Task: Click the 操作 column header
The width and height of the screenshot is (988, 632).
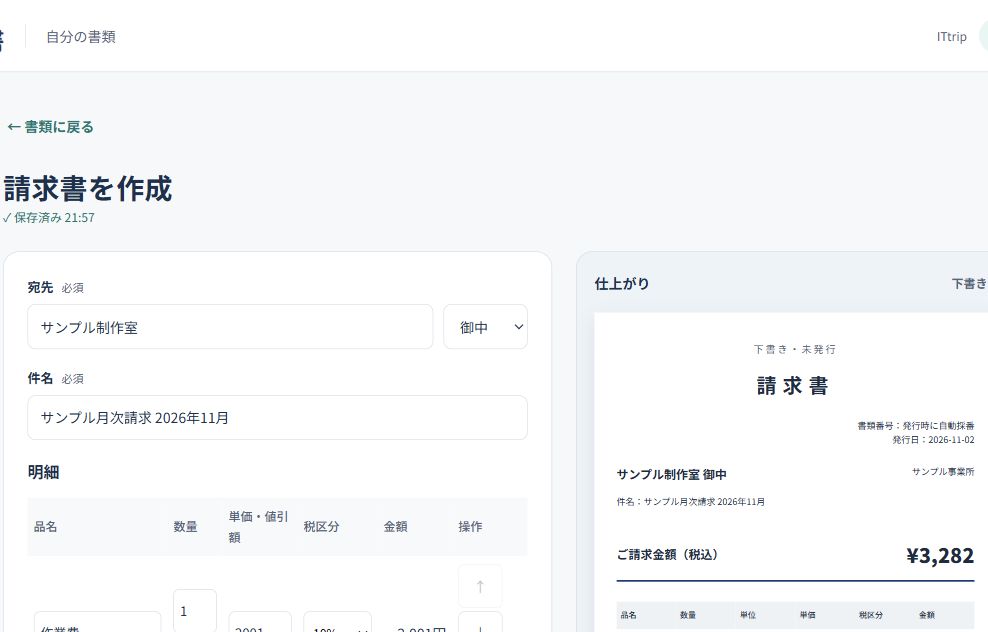Action: [x=470, y=527]
